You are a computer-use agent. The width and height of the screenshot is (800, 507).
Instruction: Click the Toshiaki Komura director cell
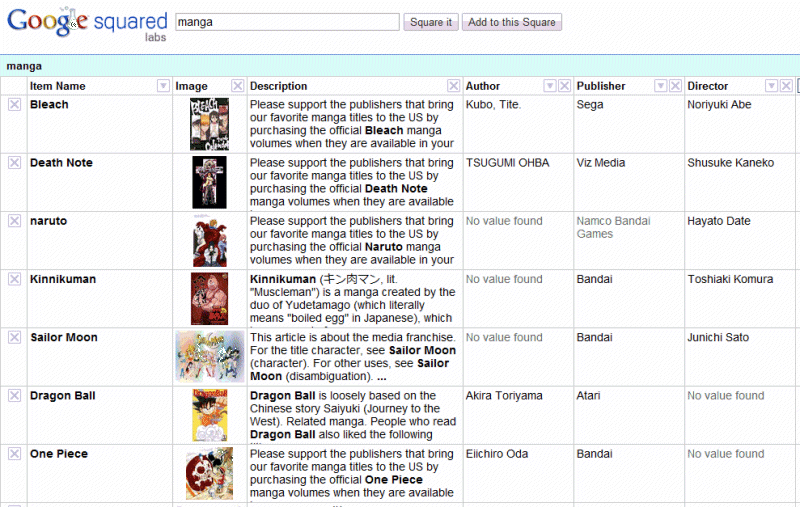click(730, 279)
